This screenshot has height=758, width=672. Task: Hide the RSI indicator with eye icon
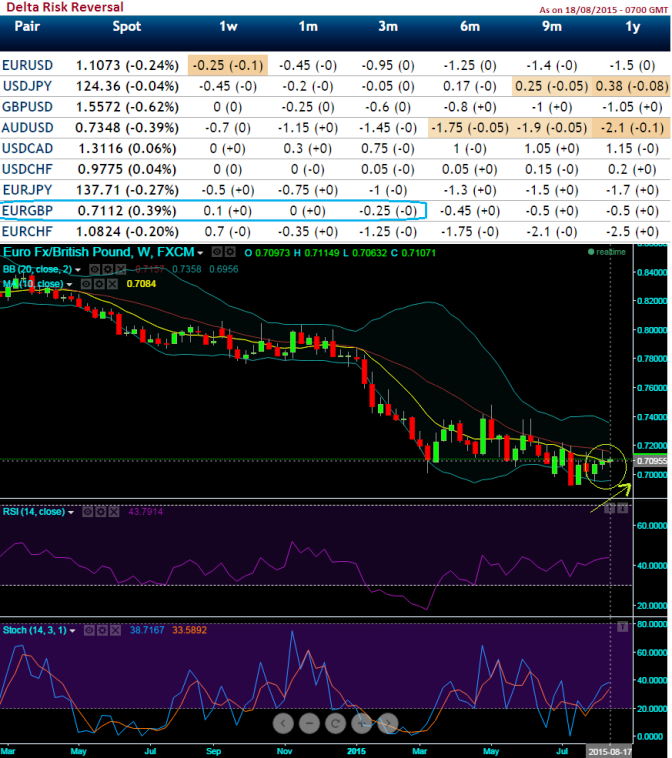click(x=87, y=512)
